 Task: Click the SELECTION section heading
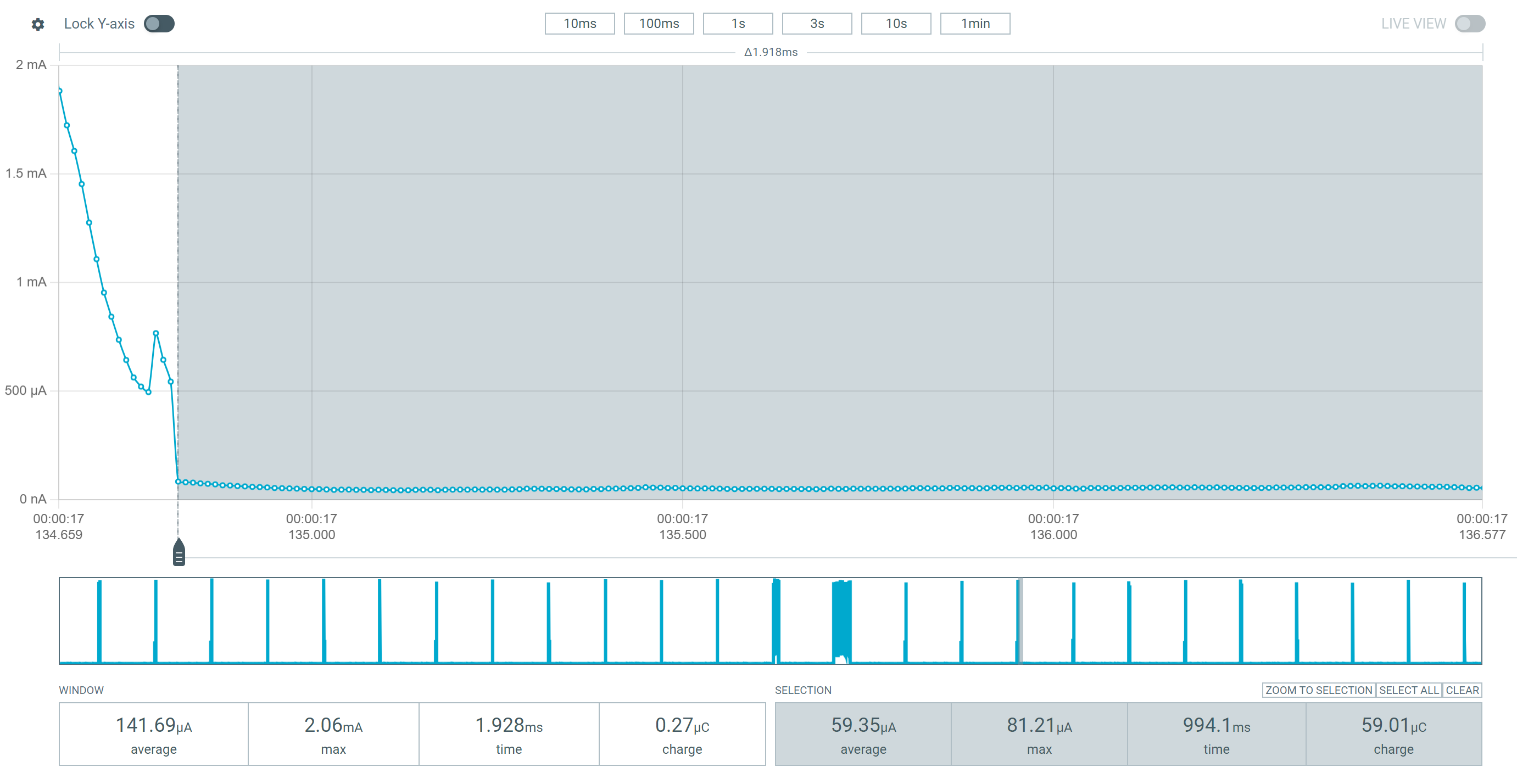pos(803,690)
